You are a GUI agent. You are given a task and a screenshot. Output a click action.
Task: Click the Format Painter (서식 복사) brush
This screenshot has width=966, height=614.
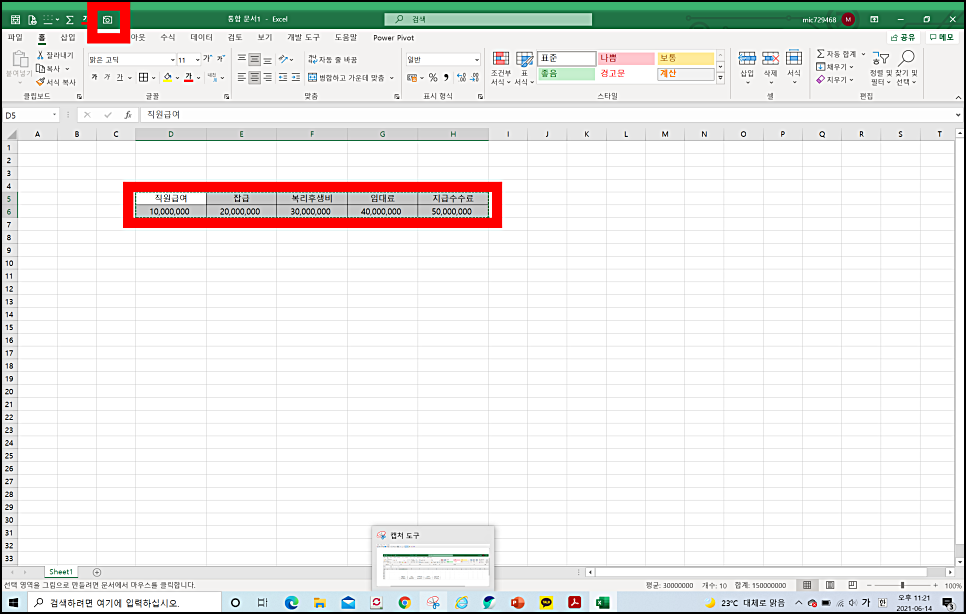coord(55,82)
